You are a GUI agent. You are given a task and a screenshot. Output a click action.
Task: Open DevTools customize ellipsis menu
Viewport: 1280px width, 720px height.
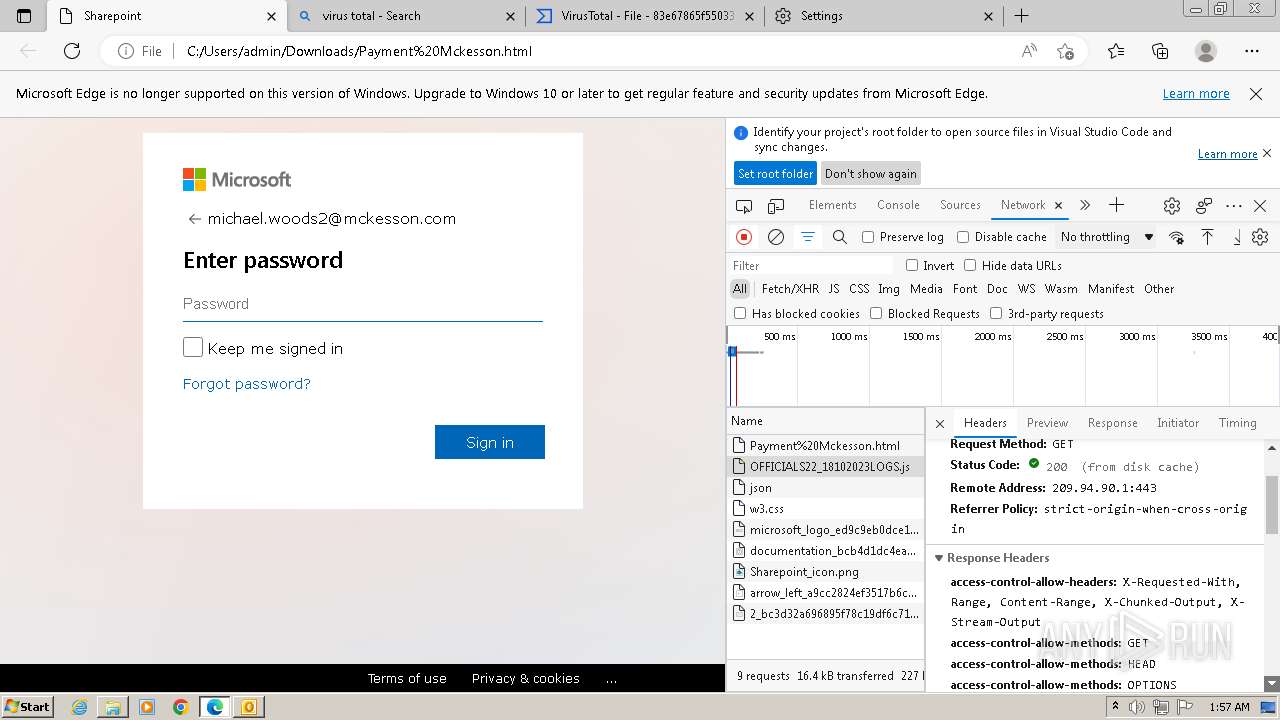coord(1234,205)
